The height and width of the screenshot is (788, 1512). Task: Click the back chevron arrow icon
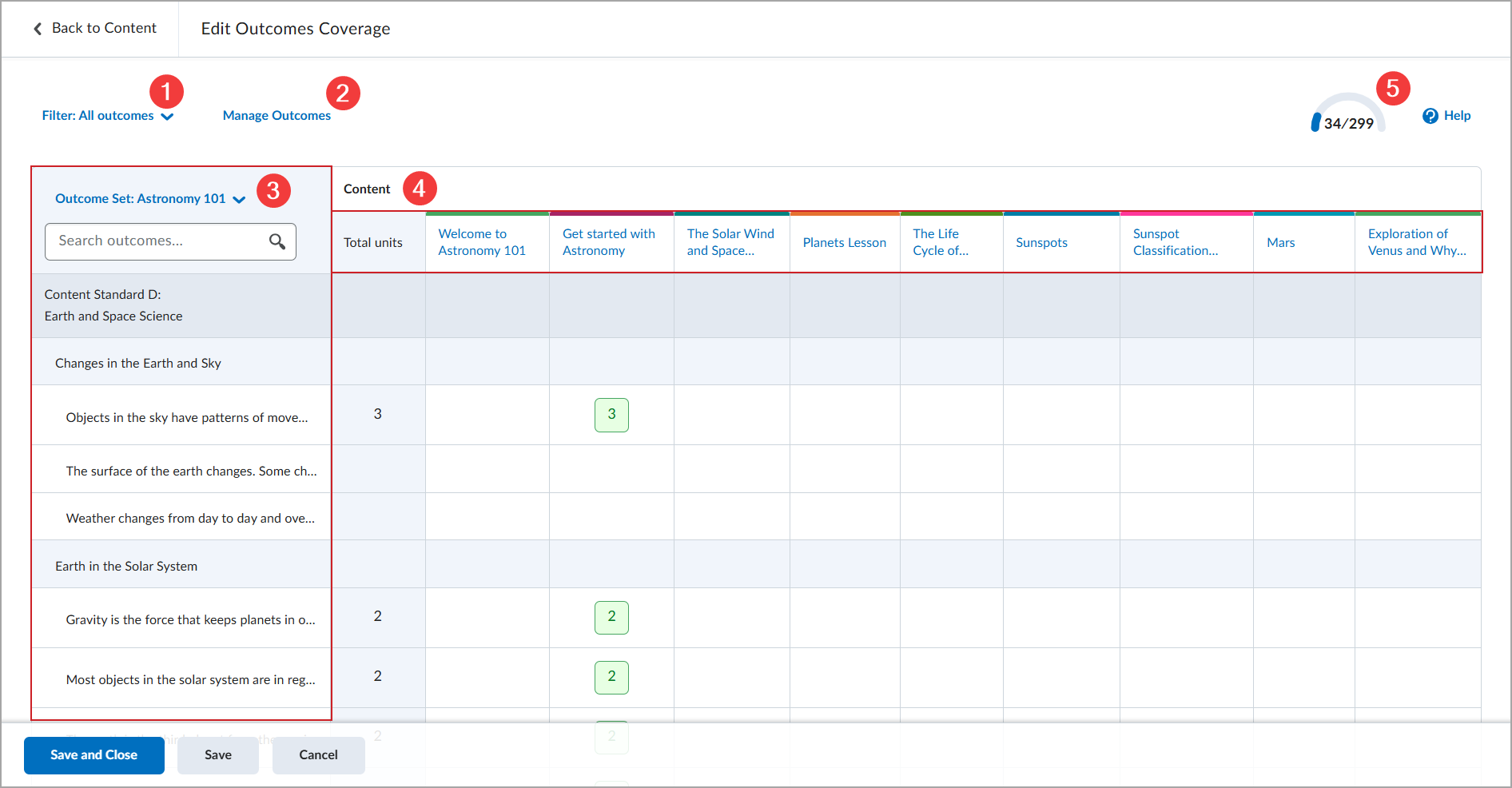(38, 29)
